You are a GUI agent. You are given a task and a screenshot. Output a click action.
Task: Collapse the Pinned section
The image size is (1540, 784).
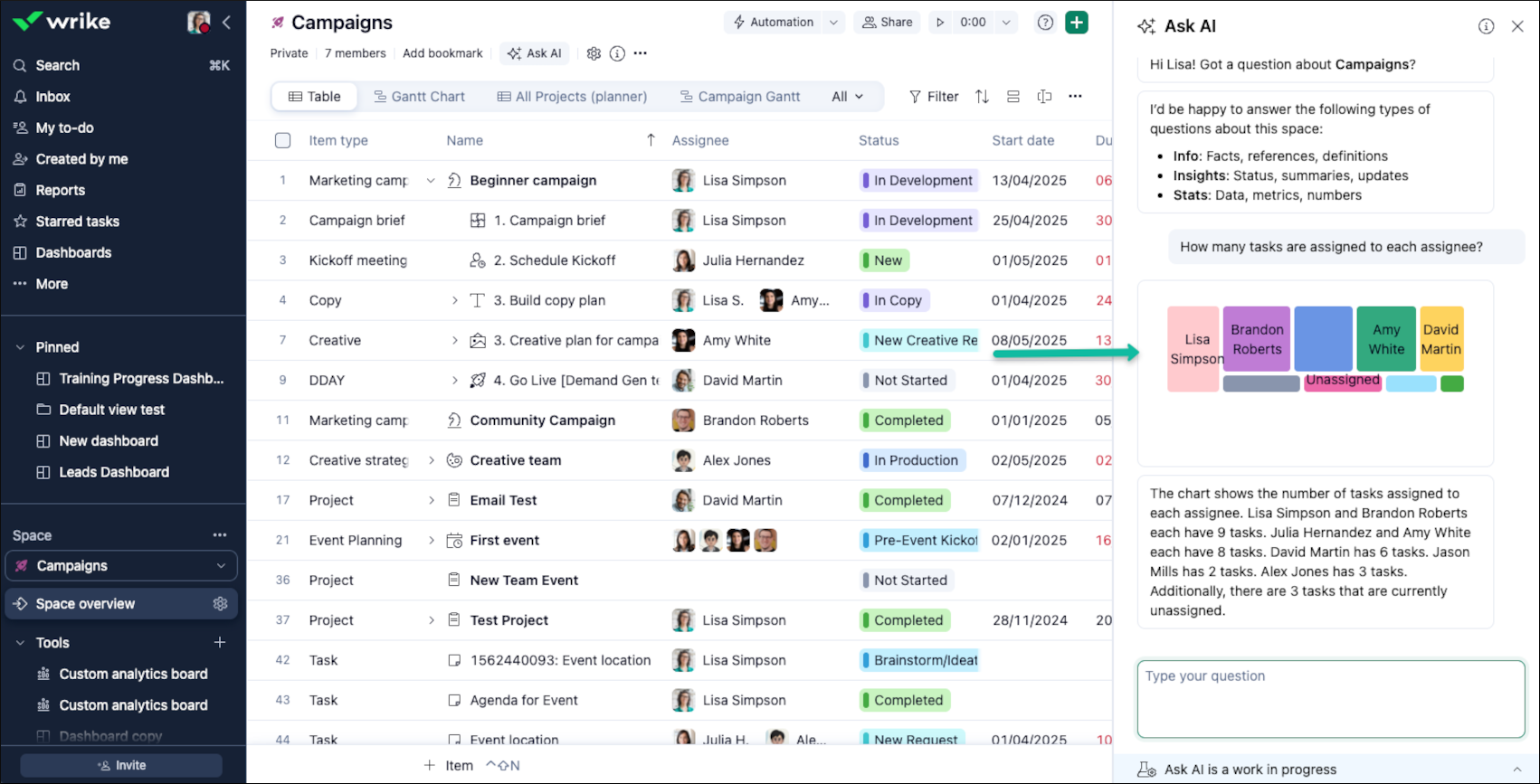click(x=20, y=347)
